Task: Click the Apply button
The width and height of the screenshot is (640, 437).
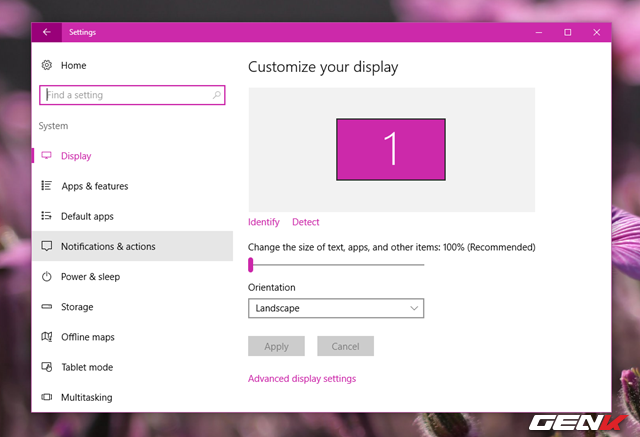Action: 276,346
